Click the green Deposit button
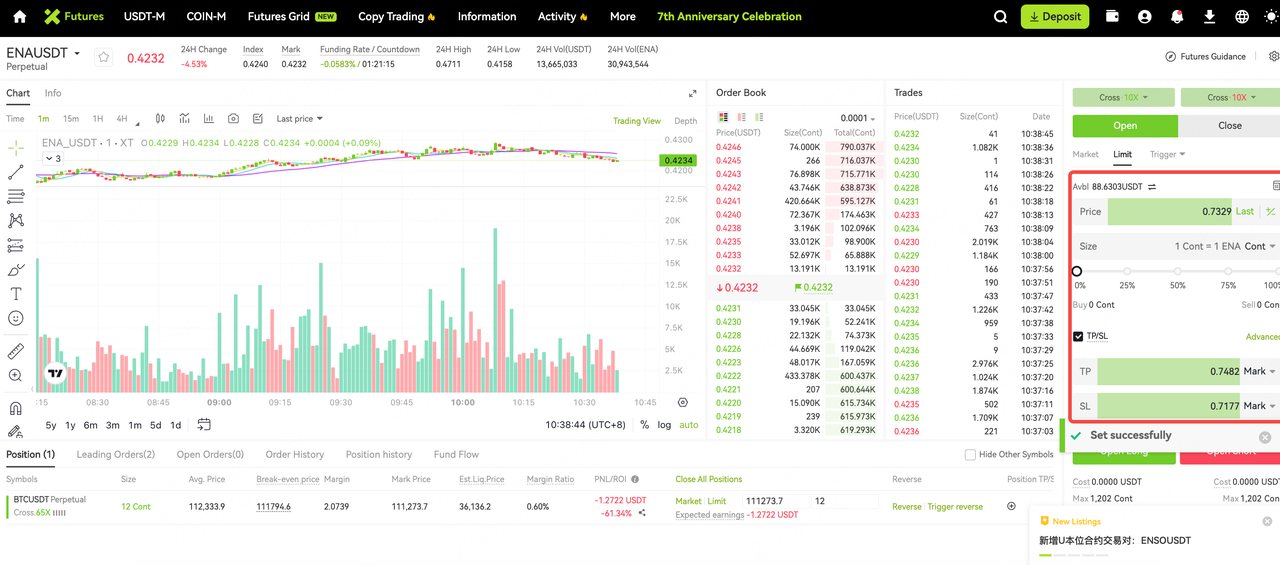 tap(1055, 17)
